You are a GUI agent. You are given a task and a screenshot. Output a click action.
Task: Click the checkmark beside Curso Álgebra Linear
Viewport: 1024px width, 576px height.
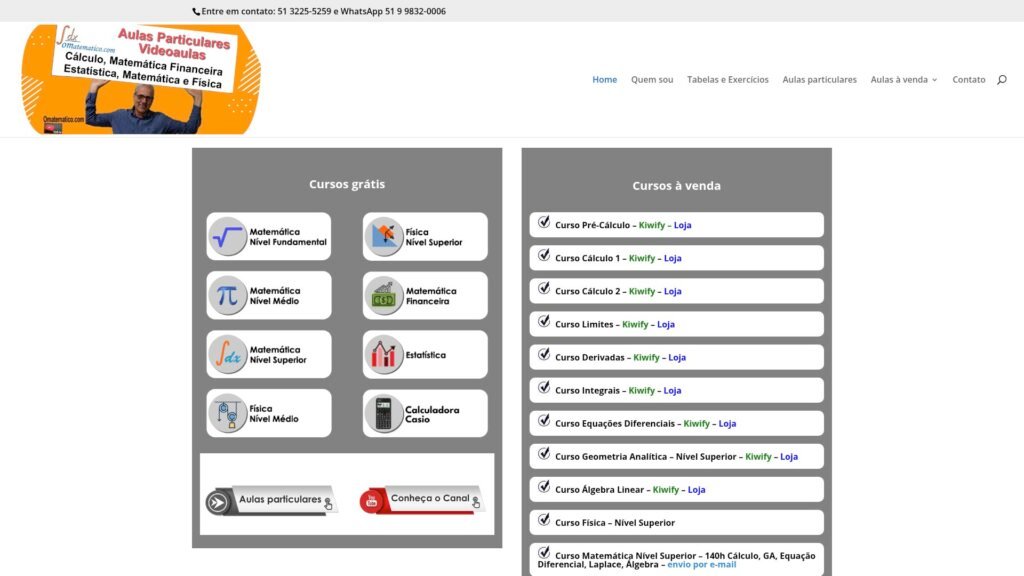(544, 487)
